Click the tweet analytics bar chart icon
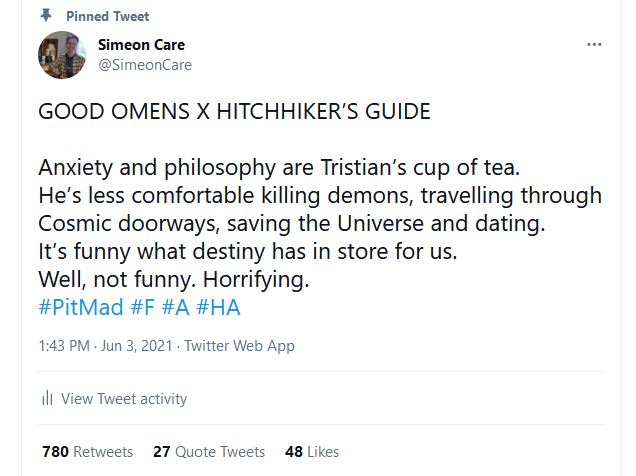The image size is (636, 476). tap(47, 399)
